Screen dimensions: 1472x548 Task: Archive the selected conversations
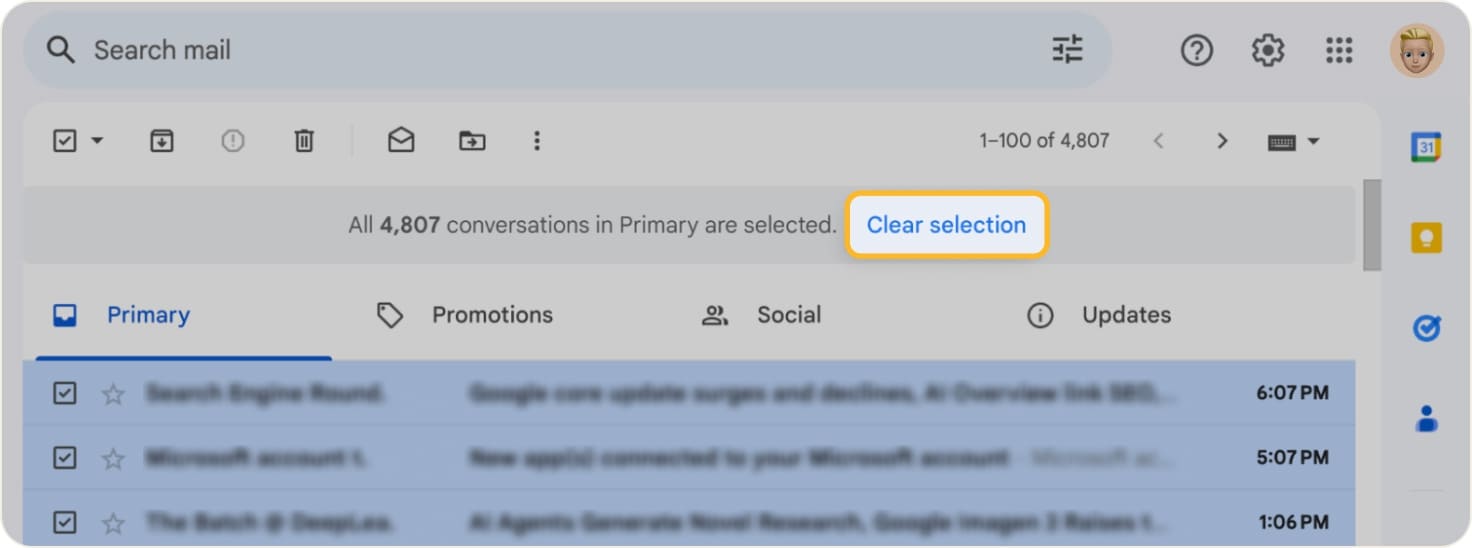pos(161,141)
